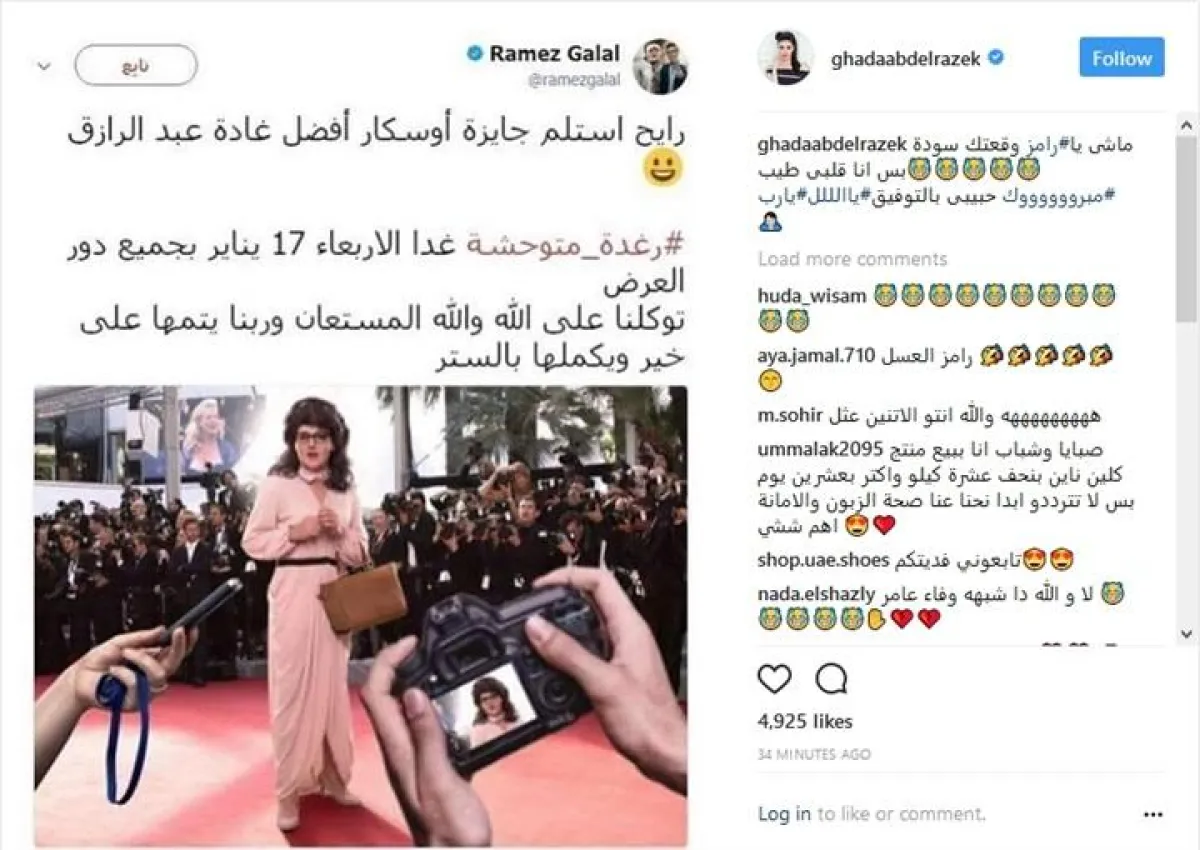Click the scrollbar down arrow in comments
Image resolution: width=1200 pixels, height=850 pixels.
pyautogui.click(x=1186, y=634)
